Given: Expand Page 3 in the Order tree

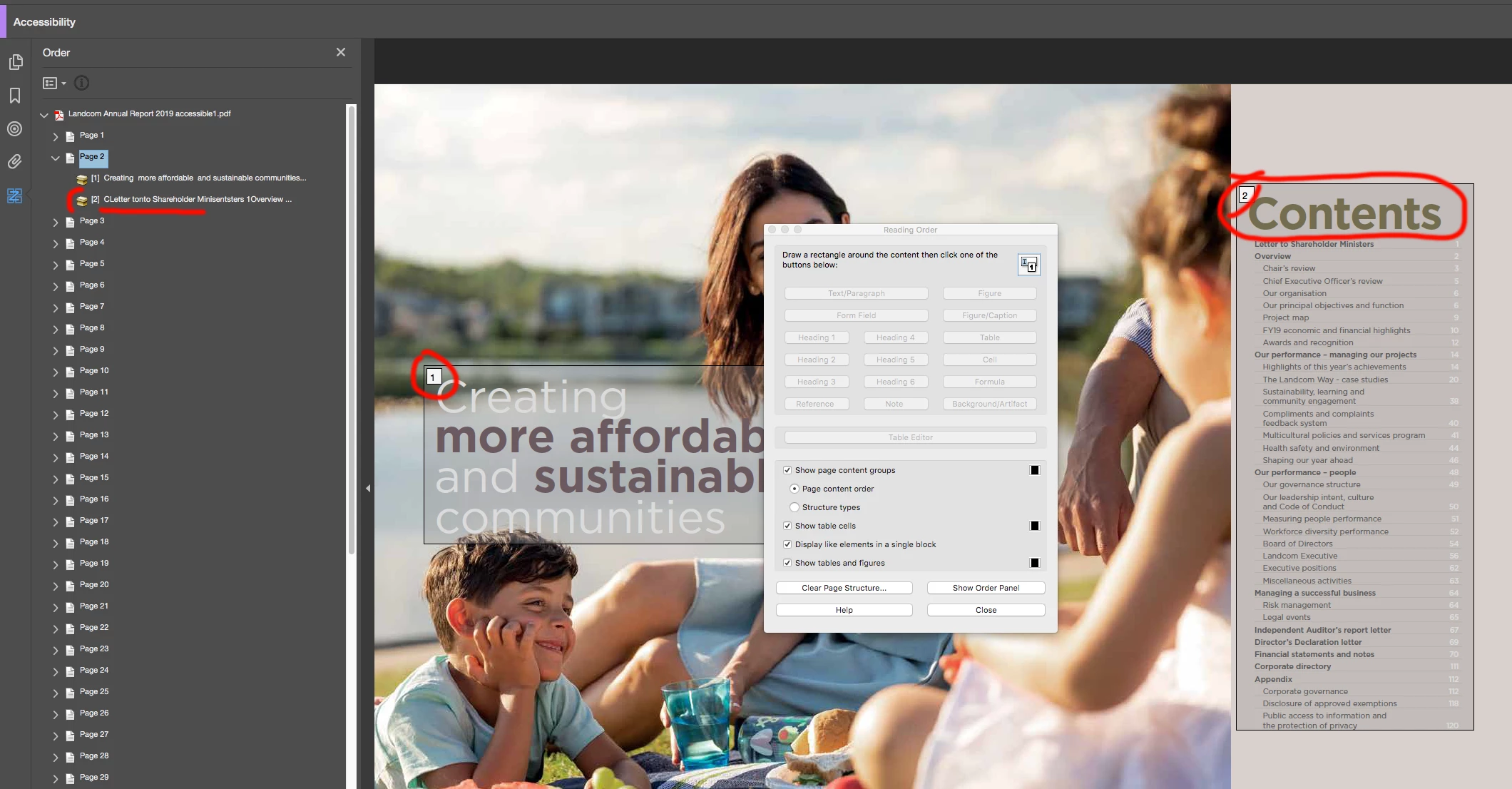Looking at the screenshot, I should [56, 222].
